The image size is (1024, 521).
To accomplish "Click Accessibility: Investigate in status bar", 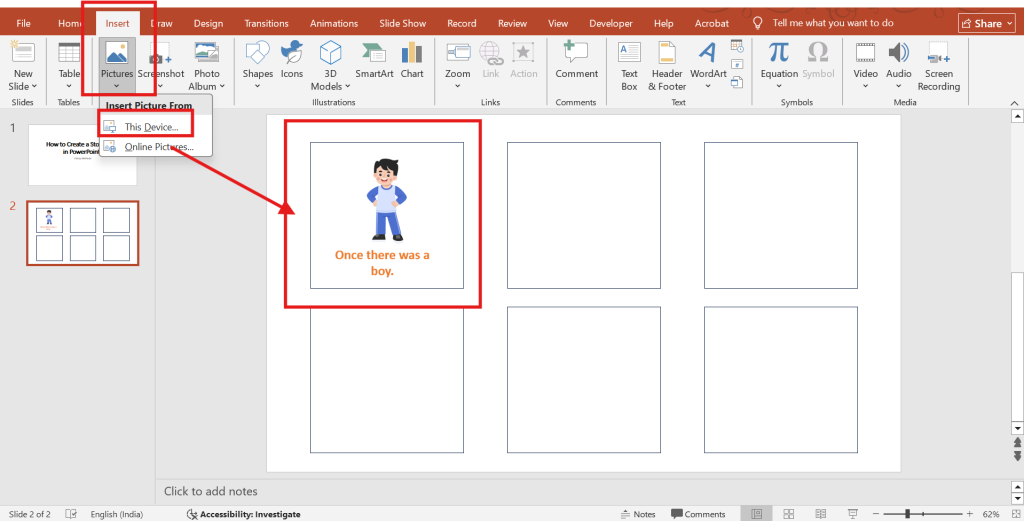I will [243, 514].
